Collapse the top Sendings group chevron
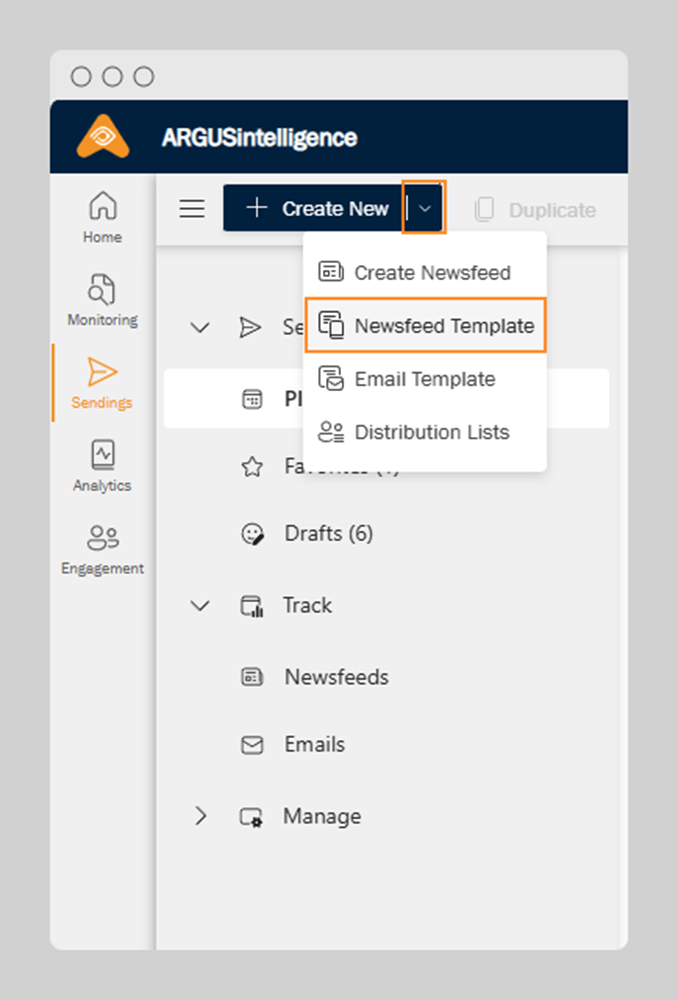Image resolution: width=678 pixels, height=1000 pixels. [201, 327]
